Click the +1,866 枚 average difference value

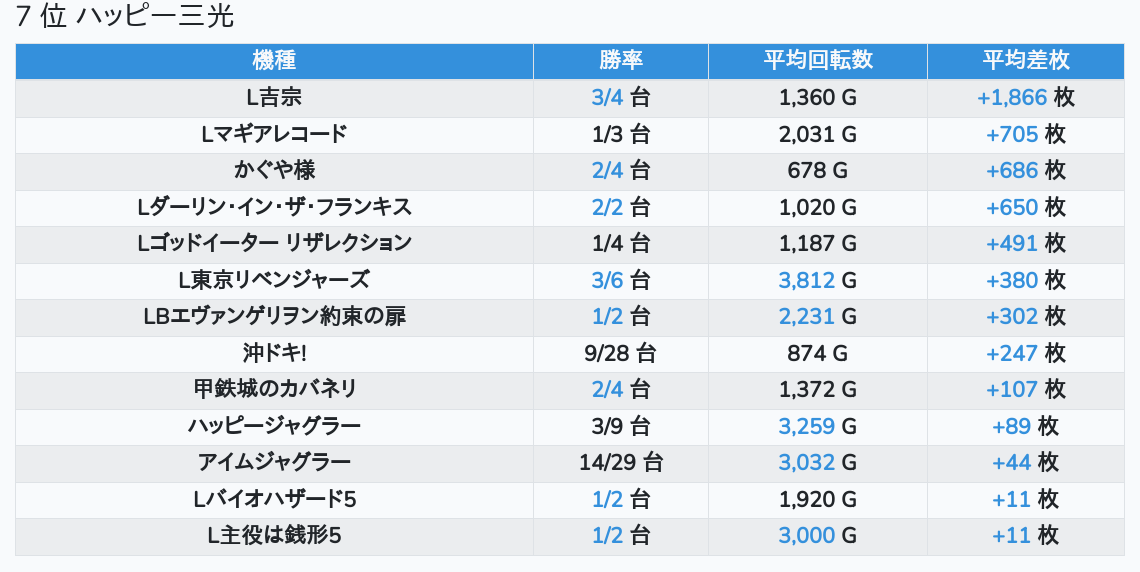pos(1025,97)
